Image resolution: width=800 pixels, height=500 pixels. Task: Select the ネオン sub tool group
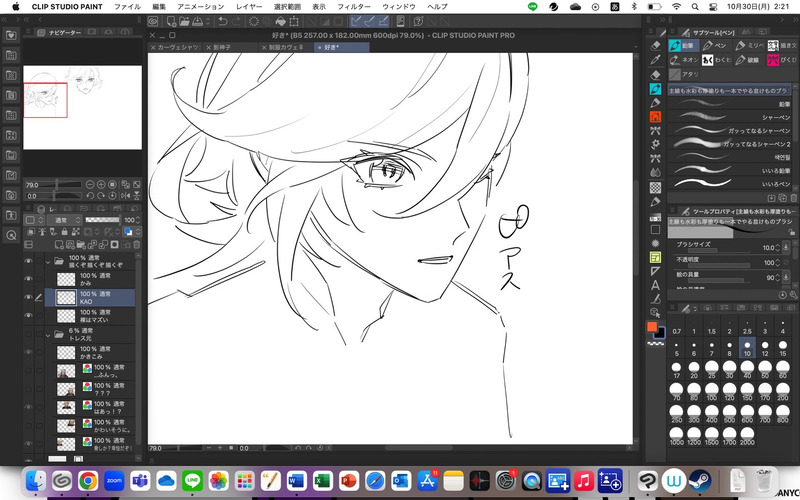684,60
